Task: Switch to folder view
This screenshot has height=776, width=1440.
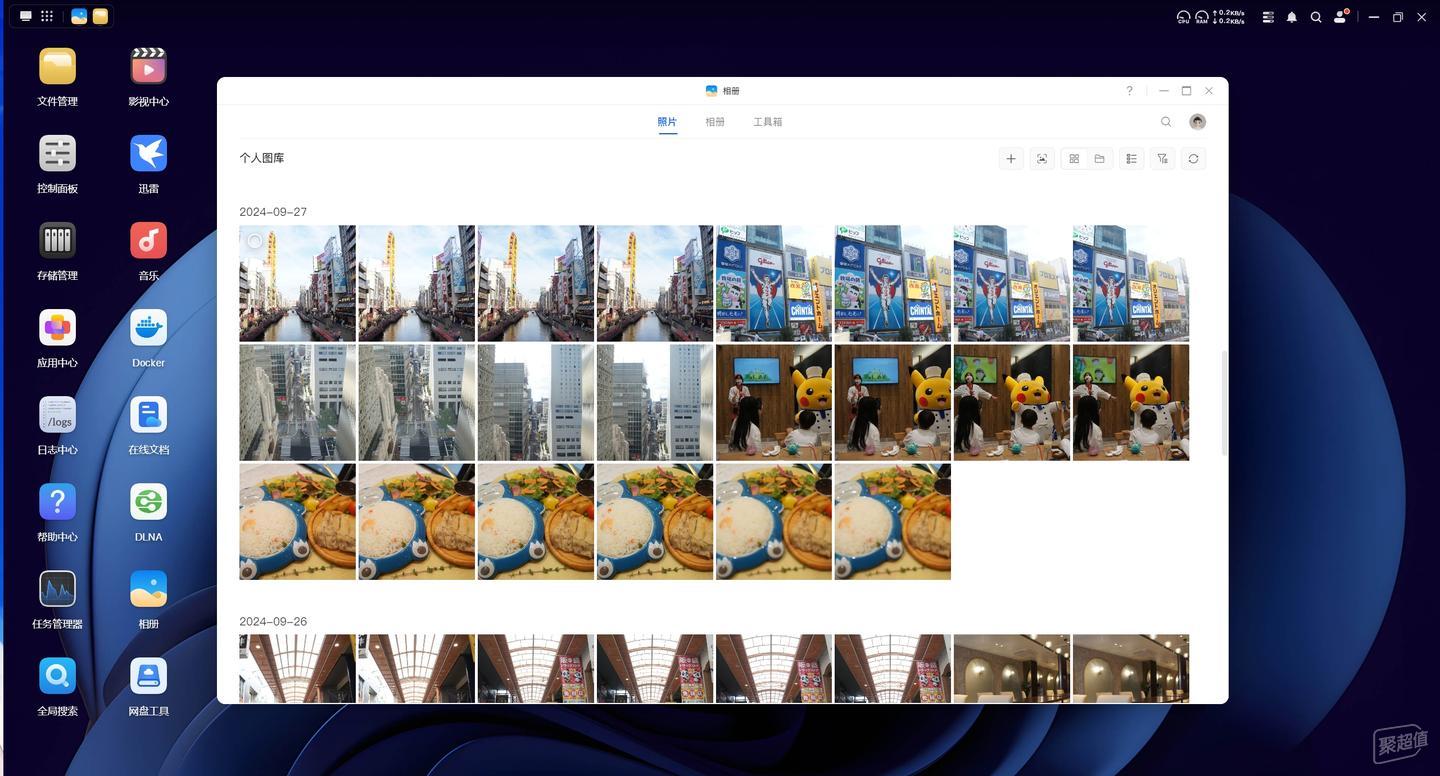Action: [x=1099, y=159]
